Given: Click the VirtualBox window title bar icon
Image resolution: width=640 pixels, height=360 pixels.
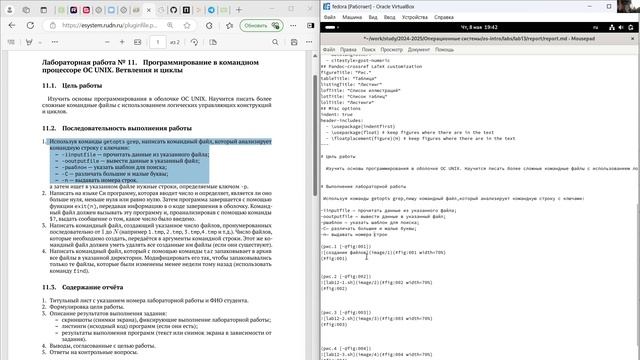Looking at the screenshot, I should pos(327,7).
